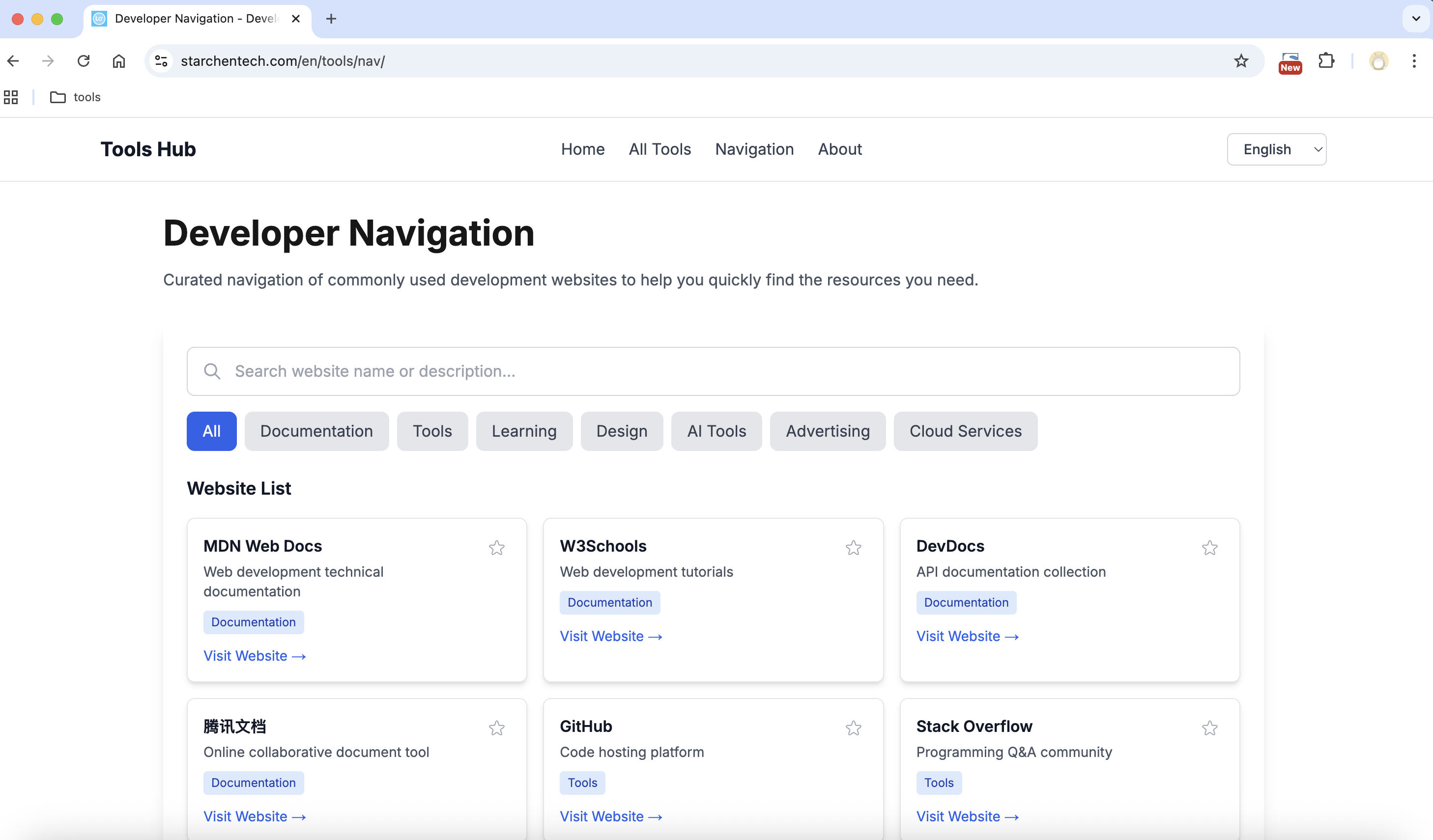Filter by Cloud Services category
Viewport: 1433px width, 840px height.
tap(965, 431)
